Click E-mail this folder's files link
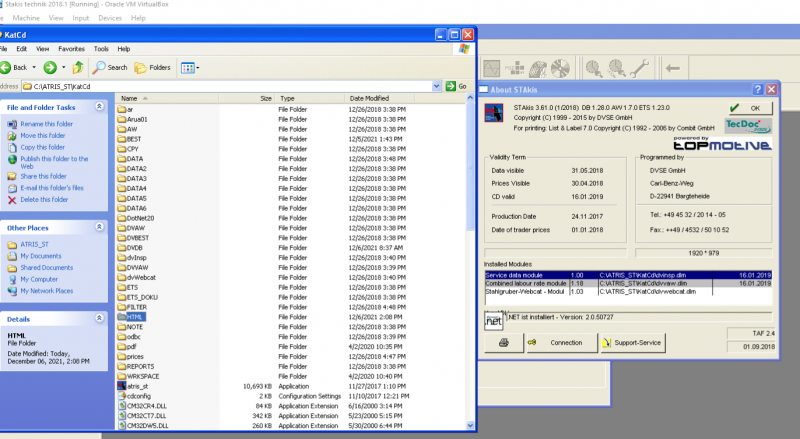This screenshot has width=800, height=439. (x=52, y=188)
